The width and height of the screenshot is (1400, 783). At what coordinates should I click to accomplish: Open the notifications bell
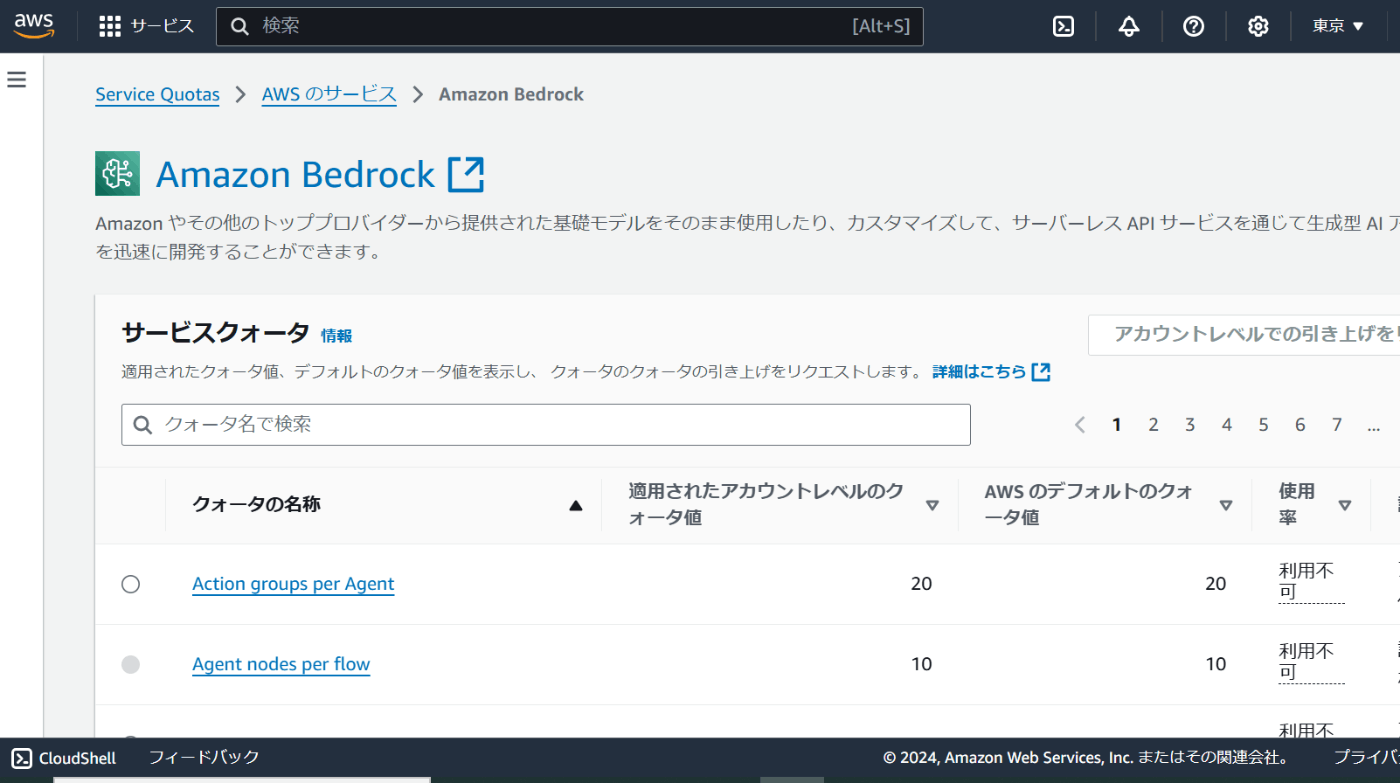[1129, 27]
